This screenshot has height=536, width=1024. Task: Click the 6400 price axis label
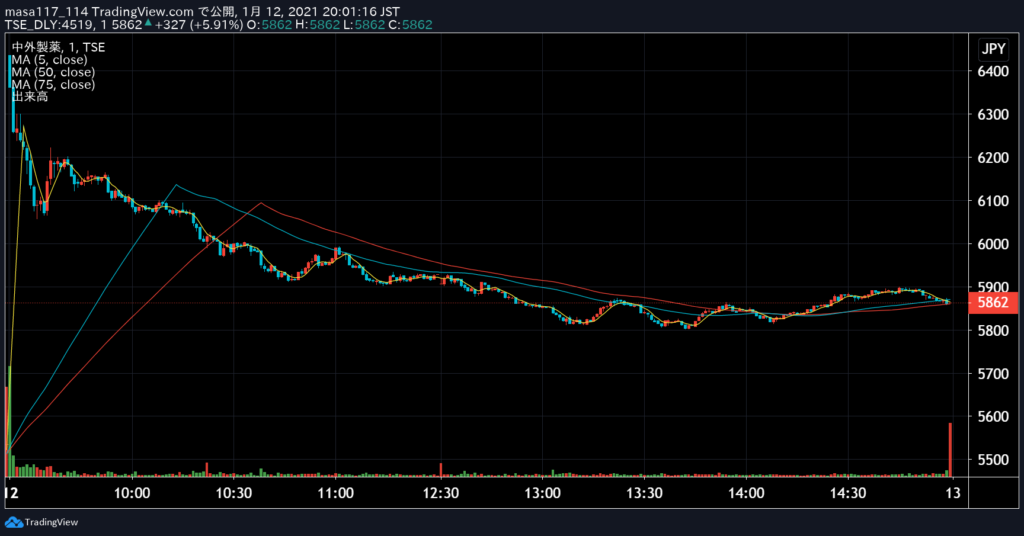coord(993,71)
